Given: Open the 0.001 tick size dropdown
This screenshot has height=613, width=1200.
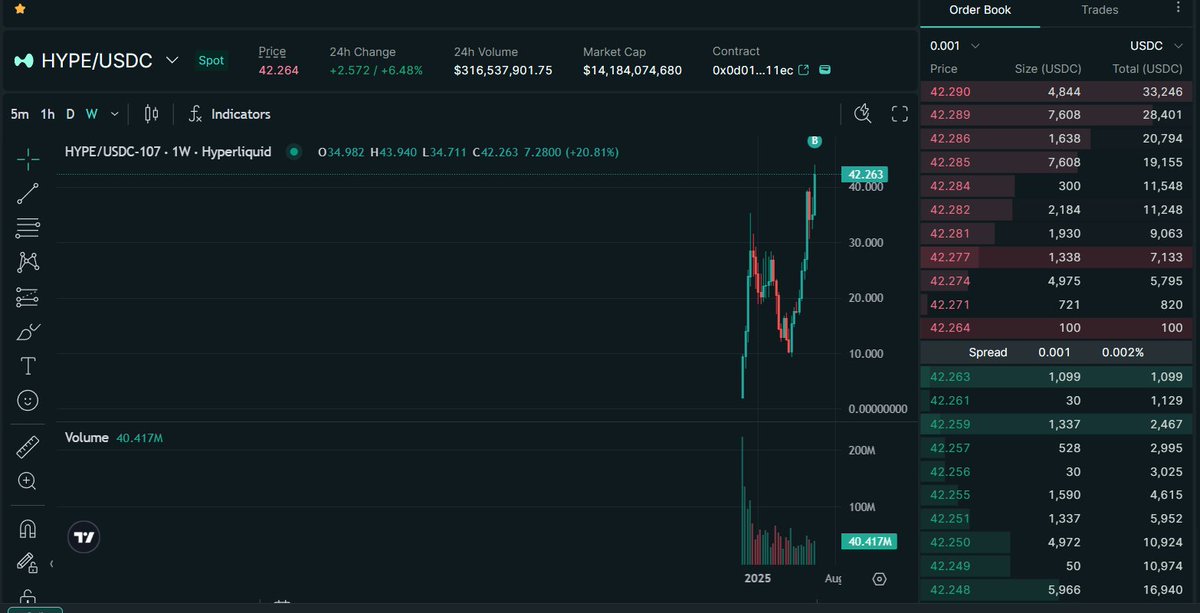Looking at the screenshot, I should pyautogui.click(x=953, y=45).
